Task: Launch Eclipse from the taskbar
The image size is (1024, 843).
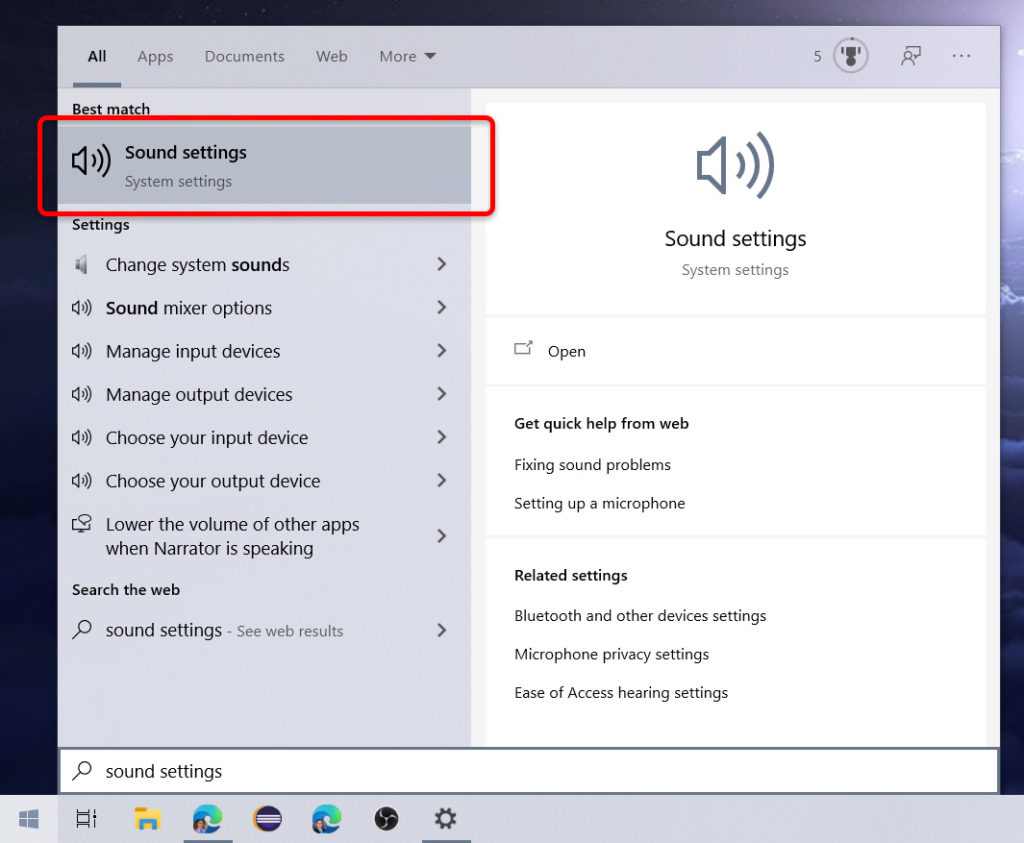Action: coord(268,819)
